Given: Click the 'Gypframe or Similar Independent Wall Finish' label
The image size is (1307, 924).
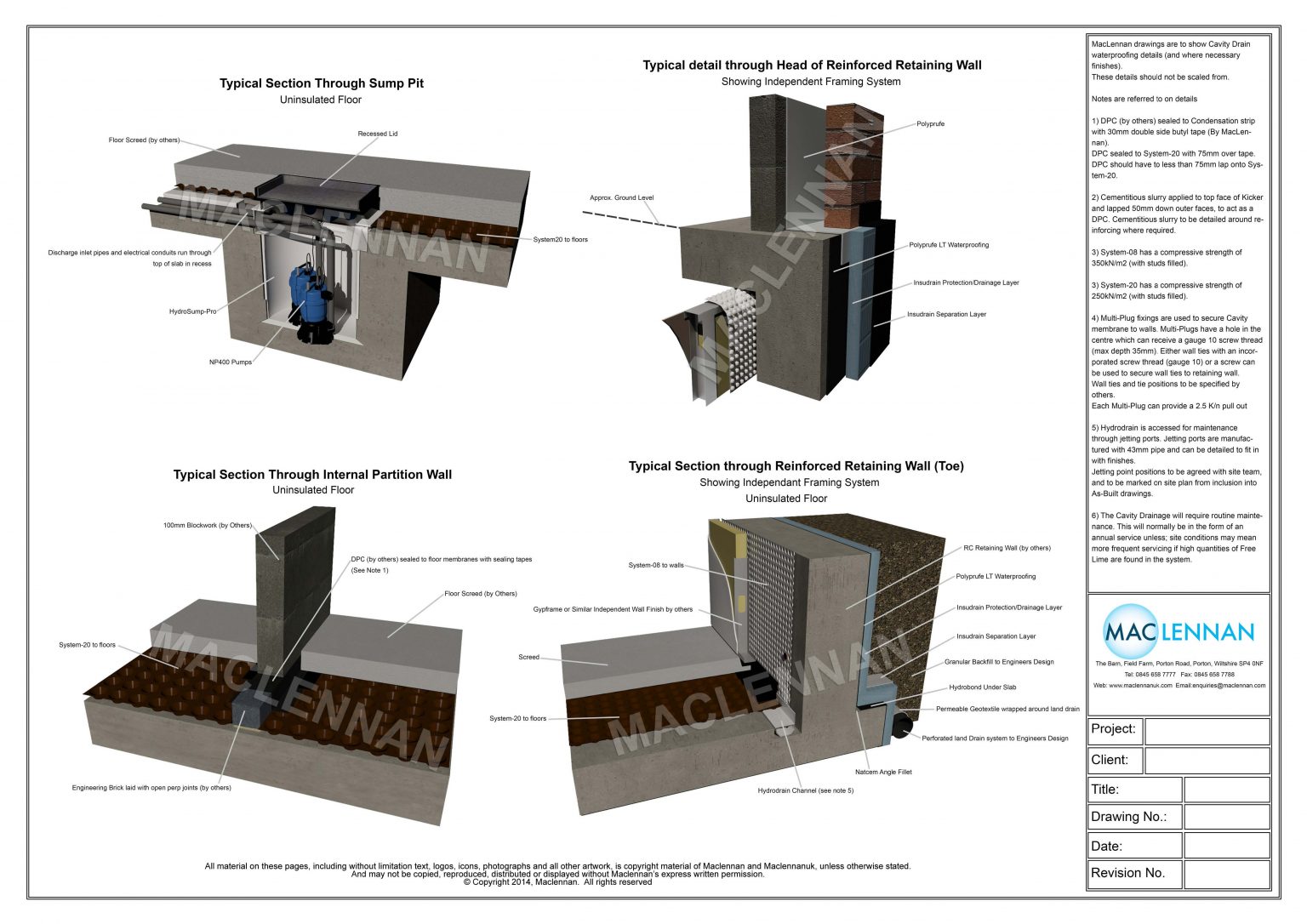Looking at the screenshot, I should pyautogui.click(x=613, y=609).
